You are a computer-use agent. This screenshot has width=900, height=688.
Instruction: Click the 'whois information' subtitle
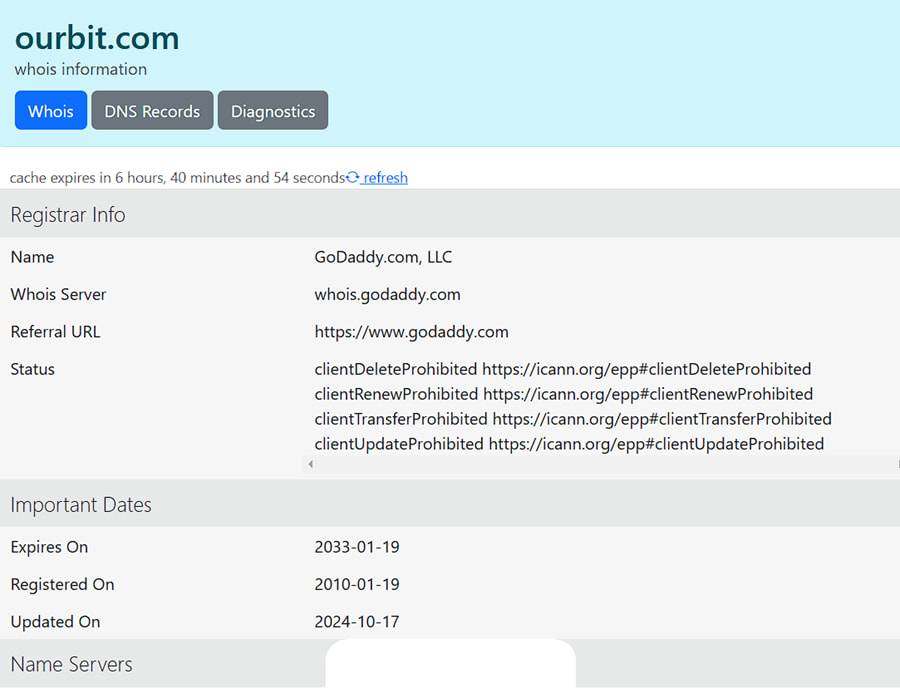(x=81, y=69)
